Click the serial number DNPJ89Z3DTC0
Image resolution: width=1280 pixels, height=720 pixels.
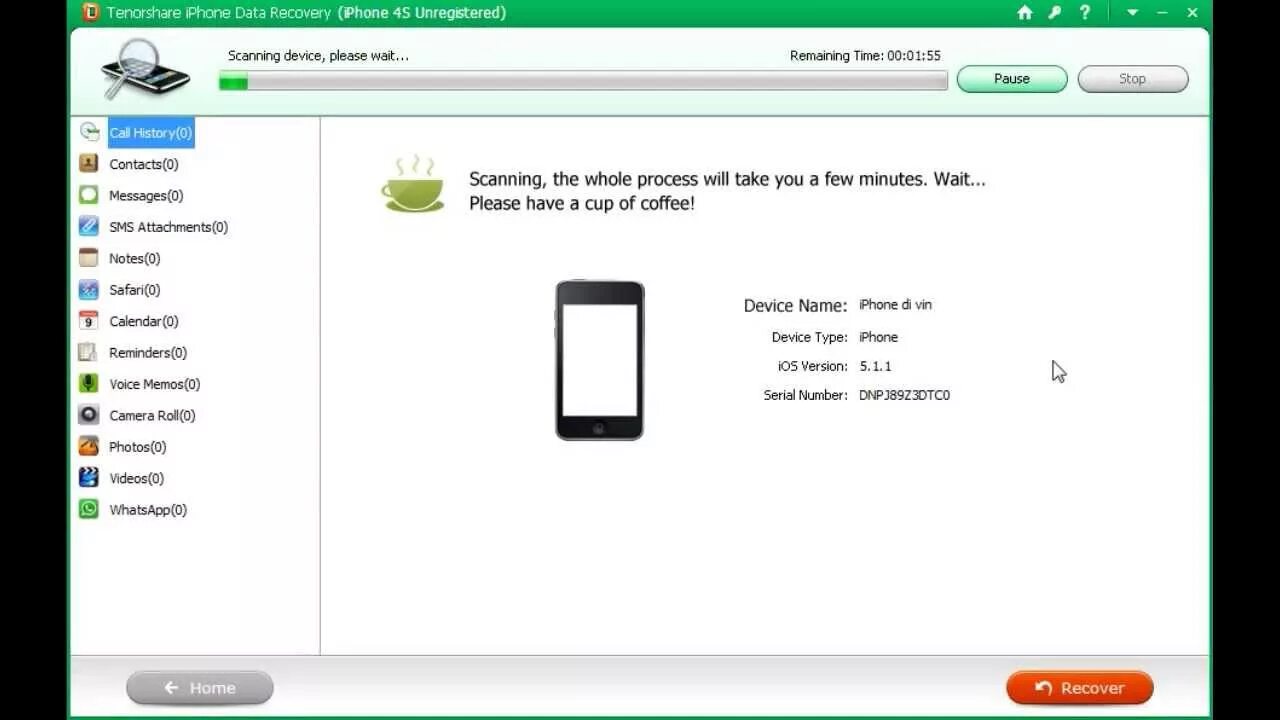(x=904, y=395)
